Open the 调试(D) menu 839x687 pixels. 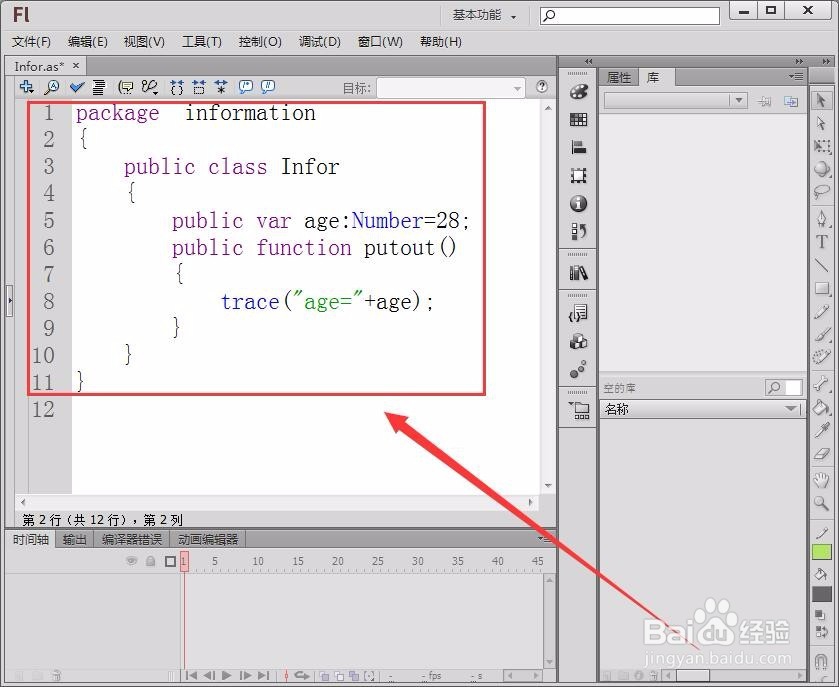[x=319, y=42]
